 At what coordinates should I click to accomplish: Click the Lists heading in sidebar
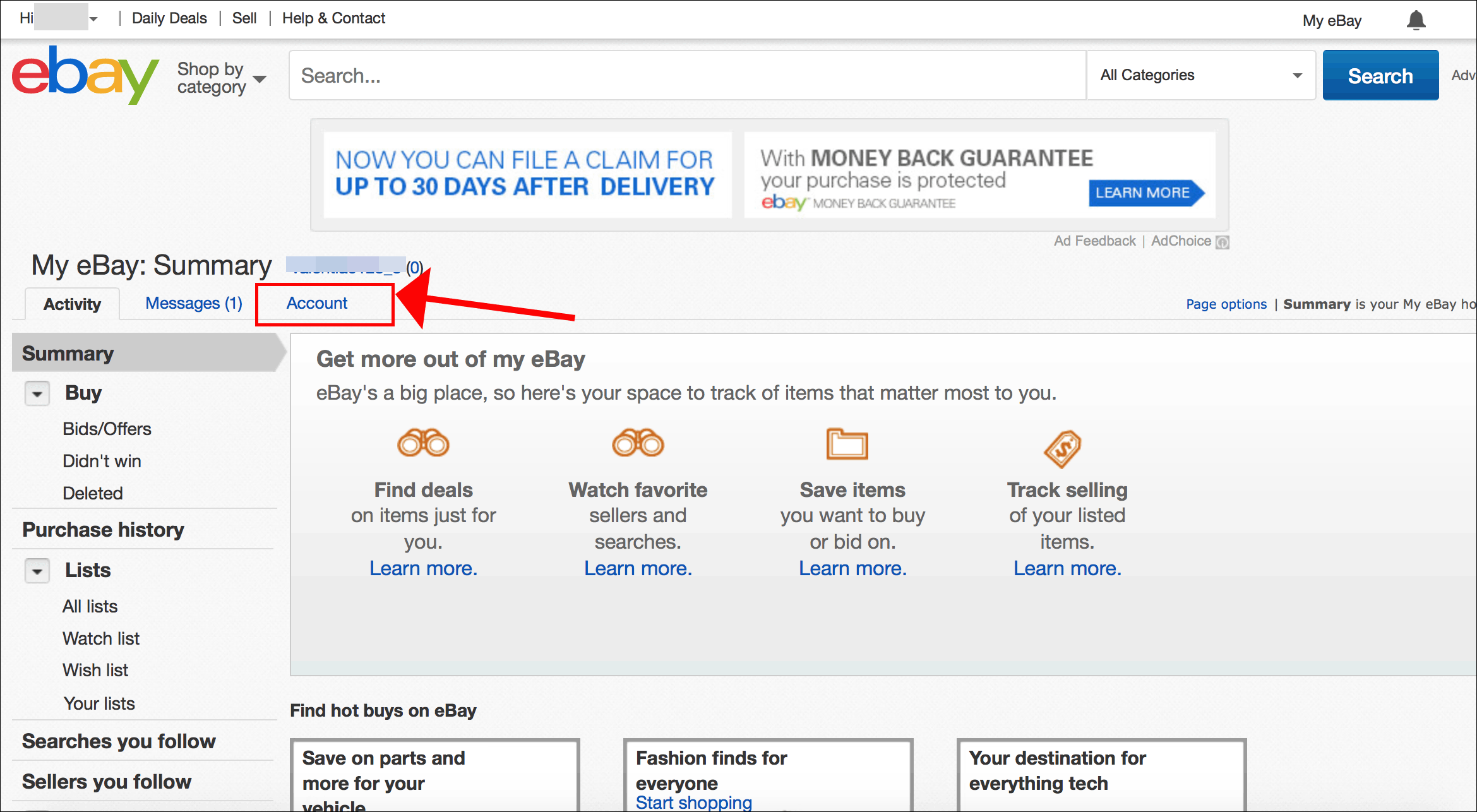88,570
